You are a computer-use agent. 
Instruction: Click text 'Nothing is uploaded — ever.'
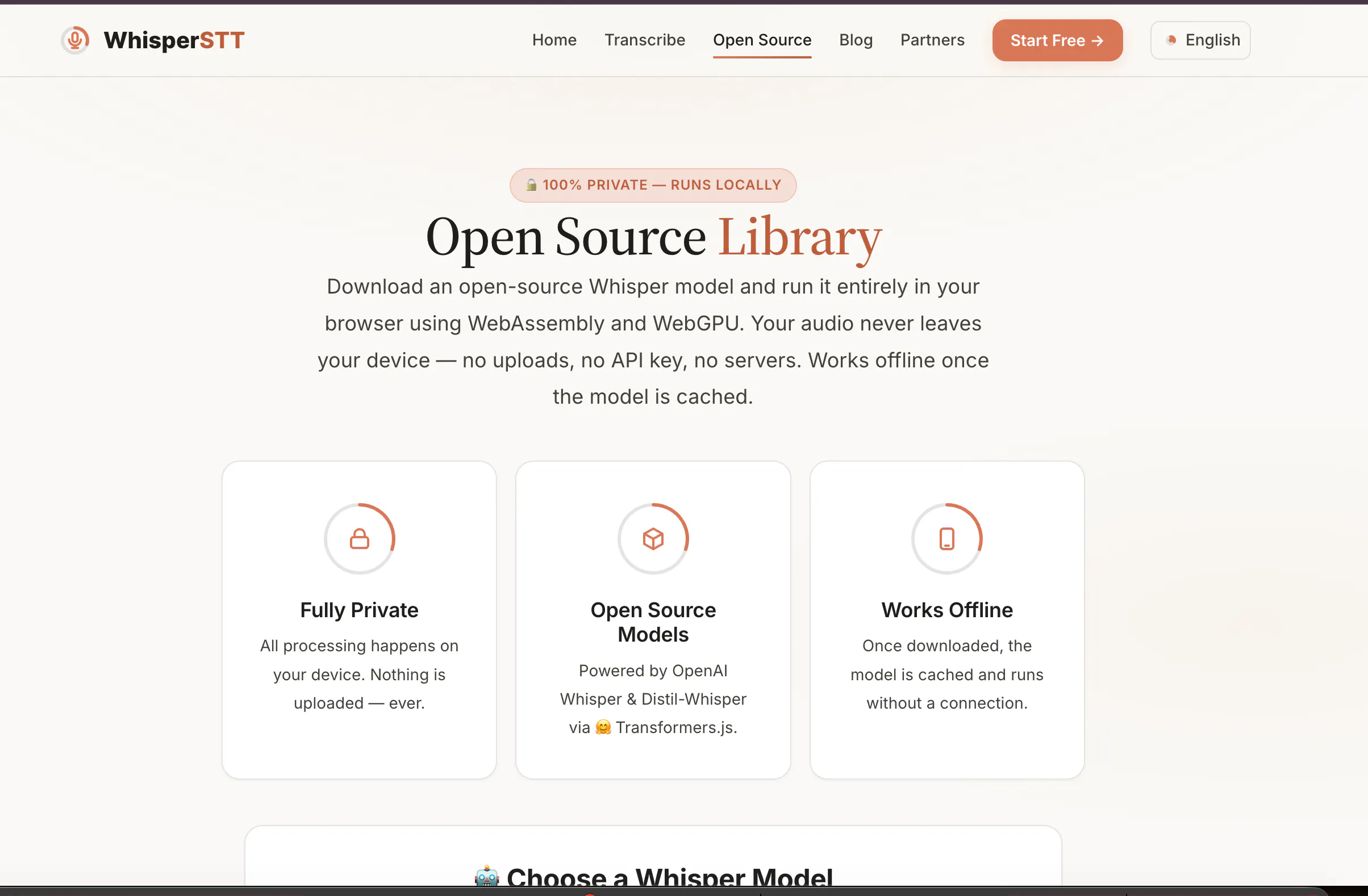pos(359,689)
